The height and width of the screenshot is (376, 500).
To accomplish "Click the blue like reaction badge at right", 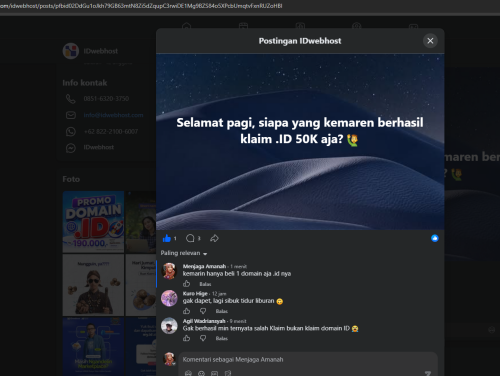I will 435,238.
